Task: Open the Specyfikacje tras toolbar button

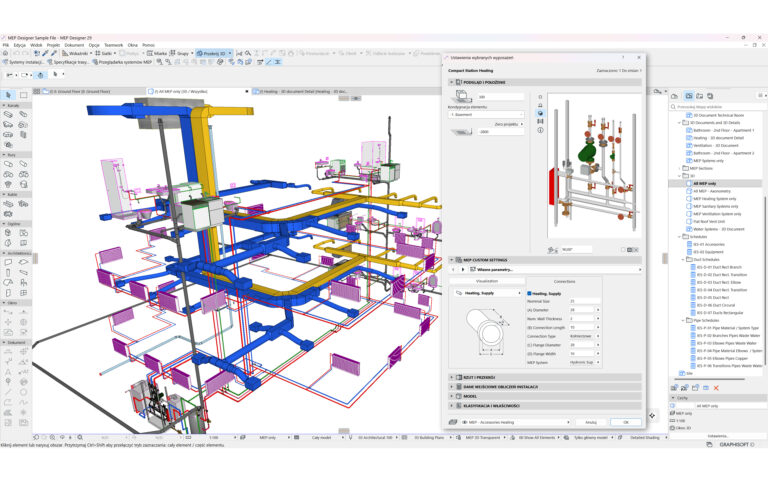Action: pyautogui.click(x=68, y=62)
